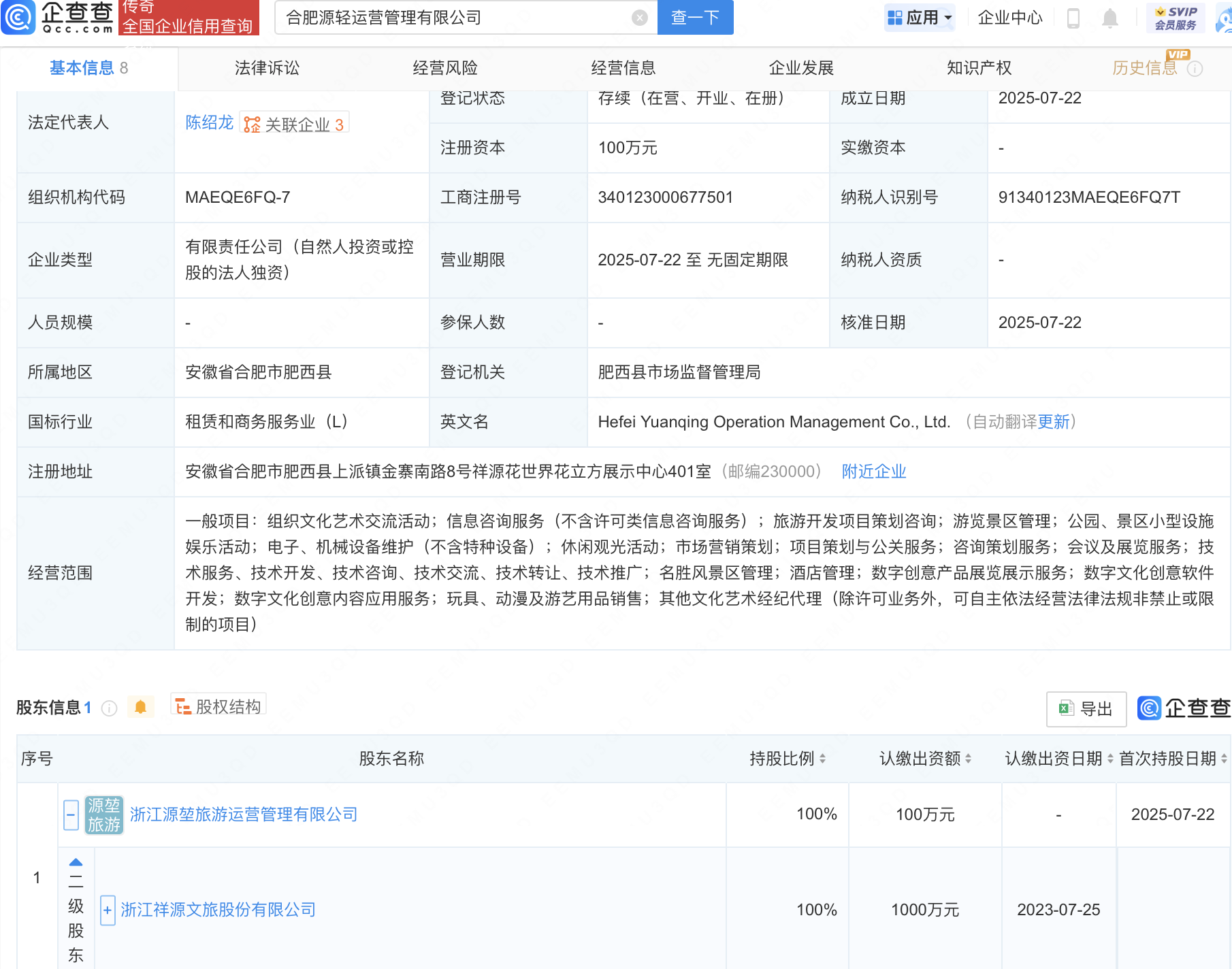Click the 源堃旅游 company logo thumbnail

tap(103, 815)
